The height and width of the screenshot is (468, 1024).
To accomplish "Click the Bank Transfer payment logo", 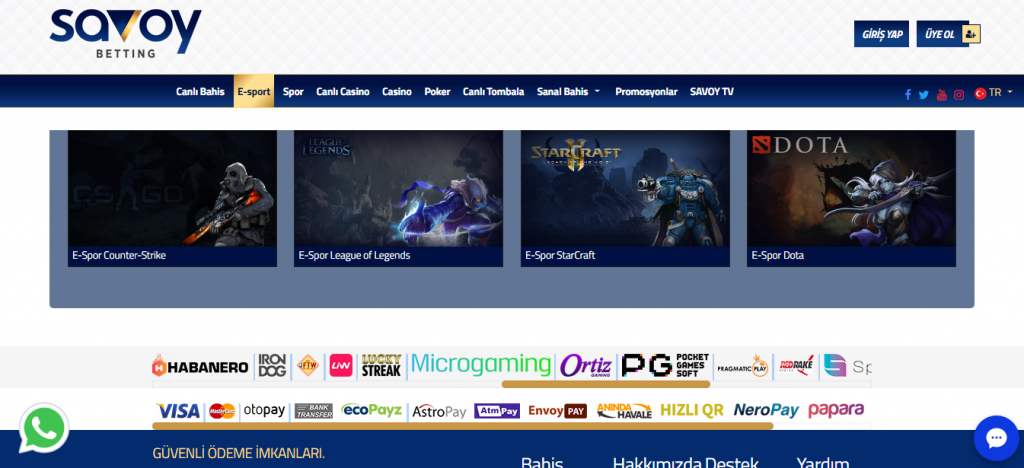I will [x=313, y=411].
